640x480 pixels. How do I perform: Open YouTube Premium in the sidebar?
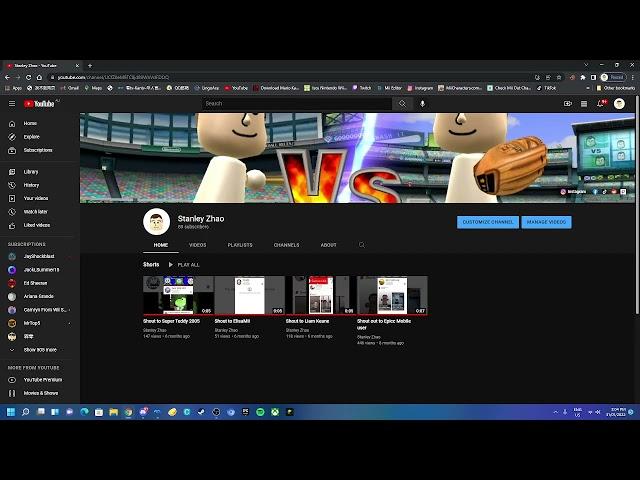[x=40, y=380]
